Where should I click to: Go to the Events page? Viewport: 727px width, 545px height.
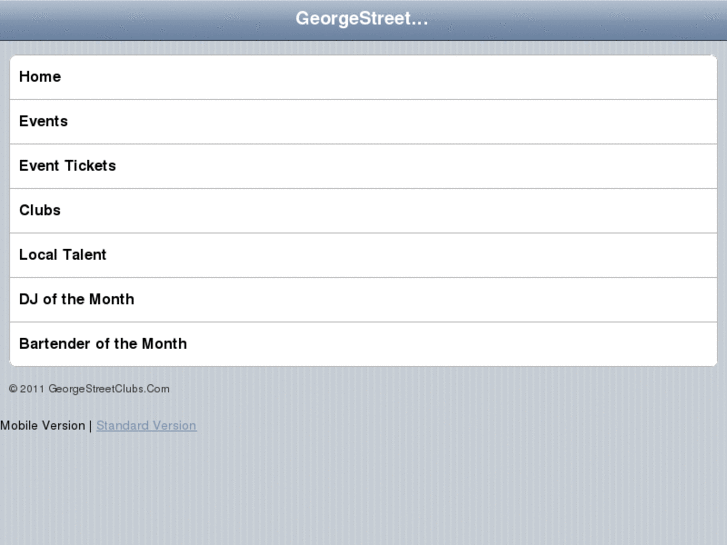(44, 121)
